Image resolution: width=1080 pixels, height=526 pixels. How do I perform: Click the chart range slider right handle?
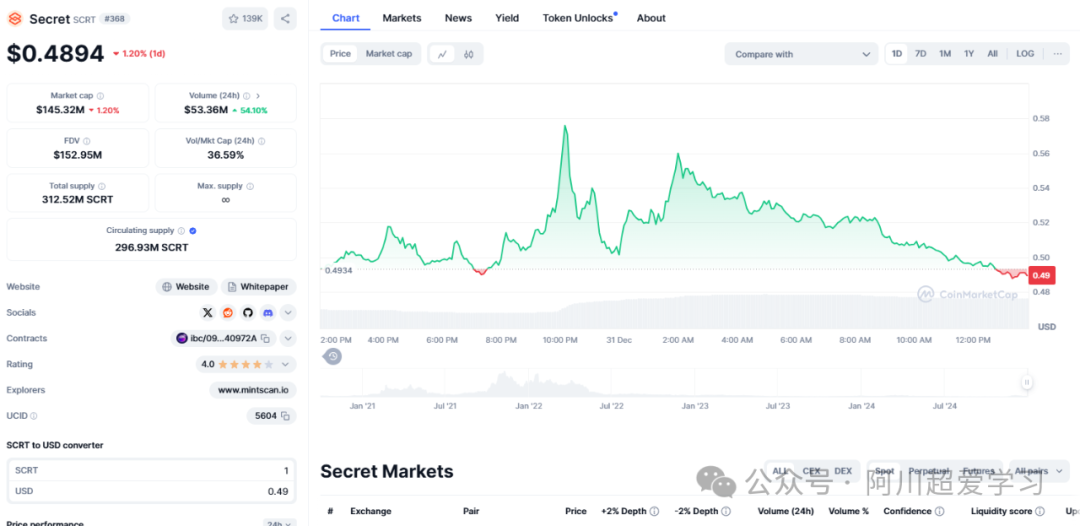point(1026,382)
